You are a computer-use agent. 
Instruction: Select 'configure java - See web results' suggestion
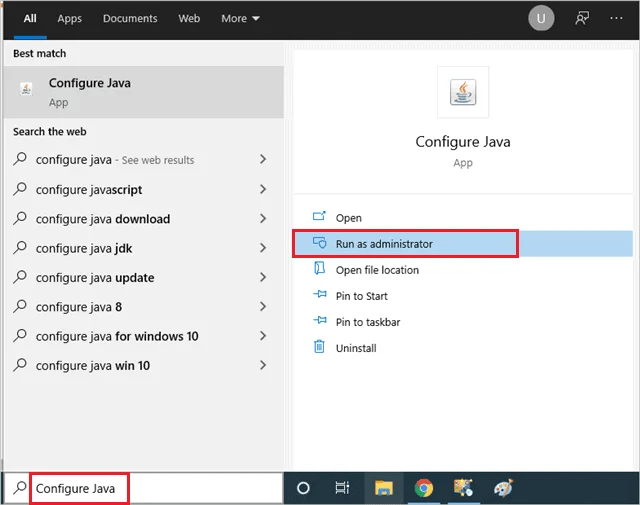140,160
